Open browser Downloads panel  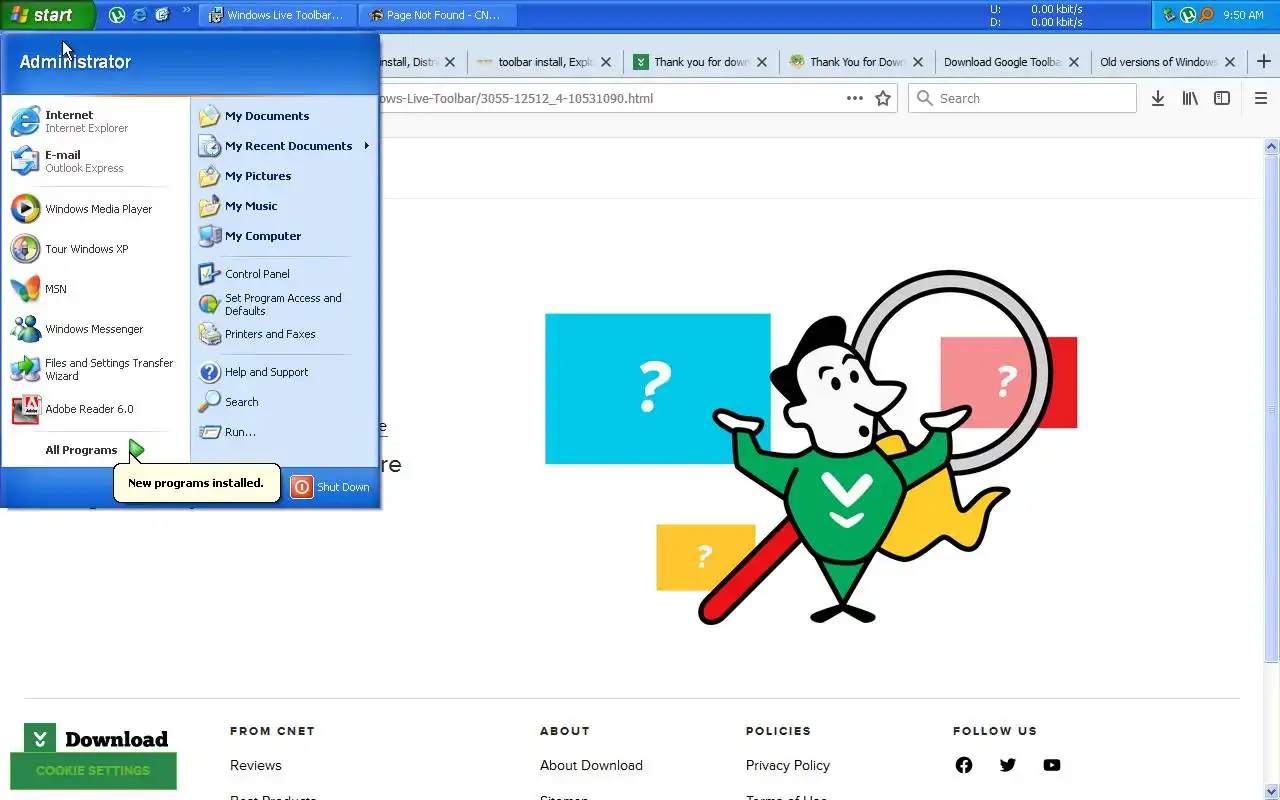pyautogui.click(x=1157, y=98)
